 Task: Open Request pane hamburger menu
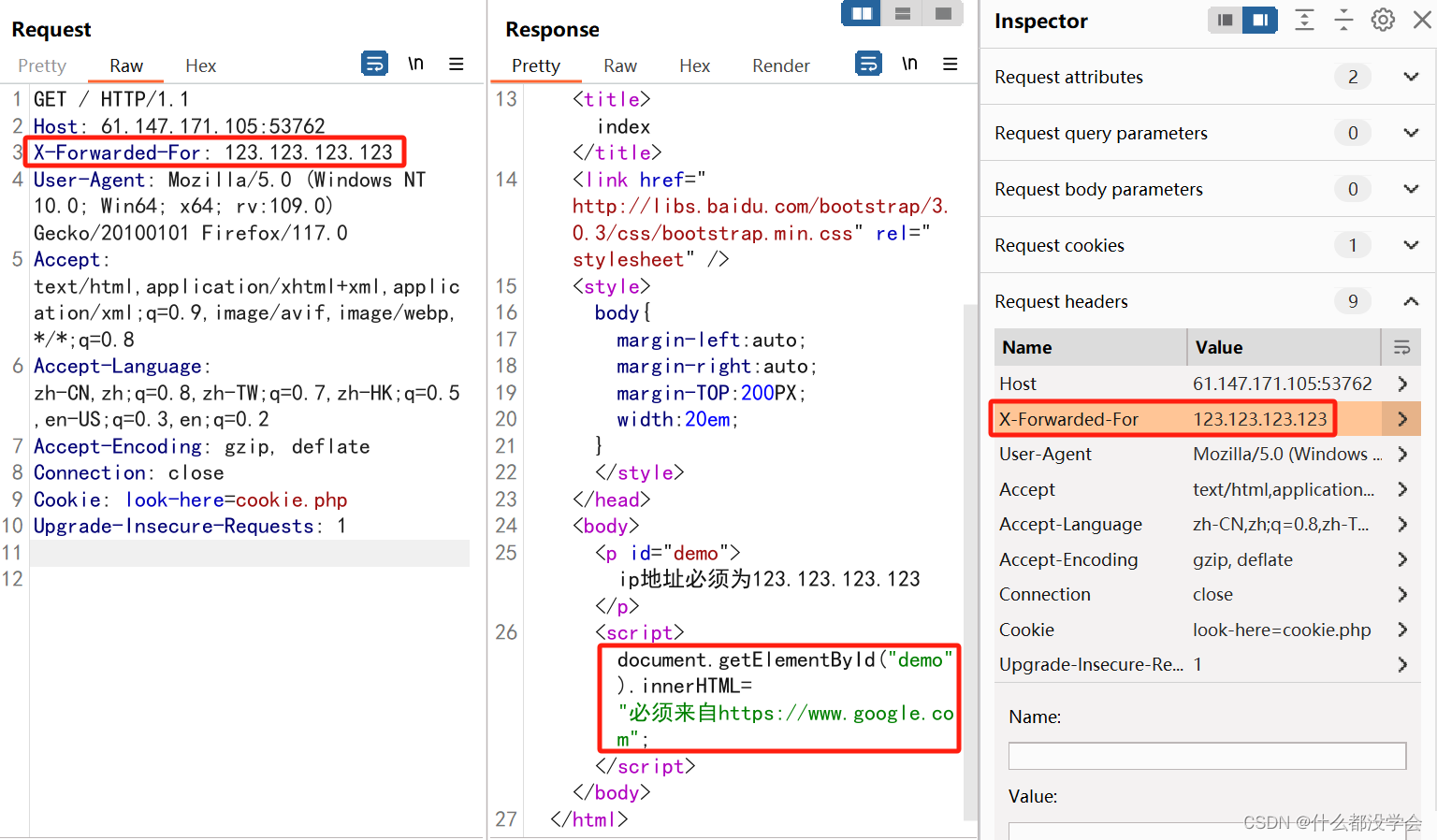(x=457, y=64)
